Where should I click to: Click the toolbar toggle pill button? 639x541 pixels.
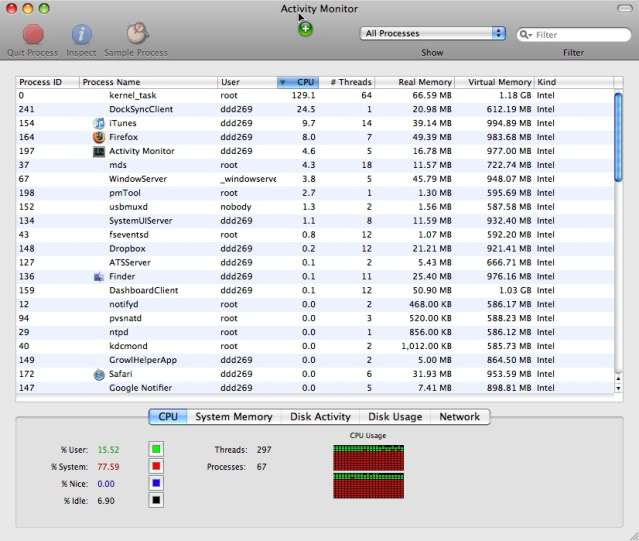625,9
